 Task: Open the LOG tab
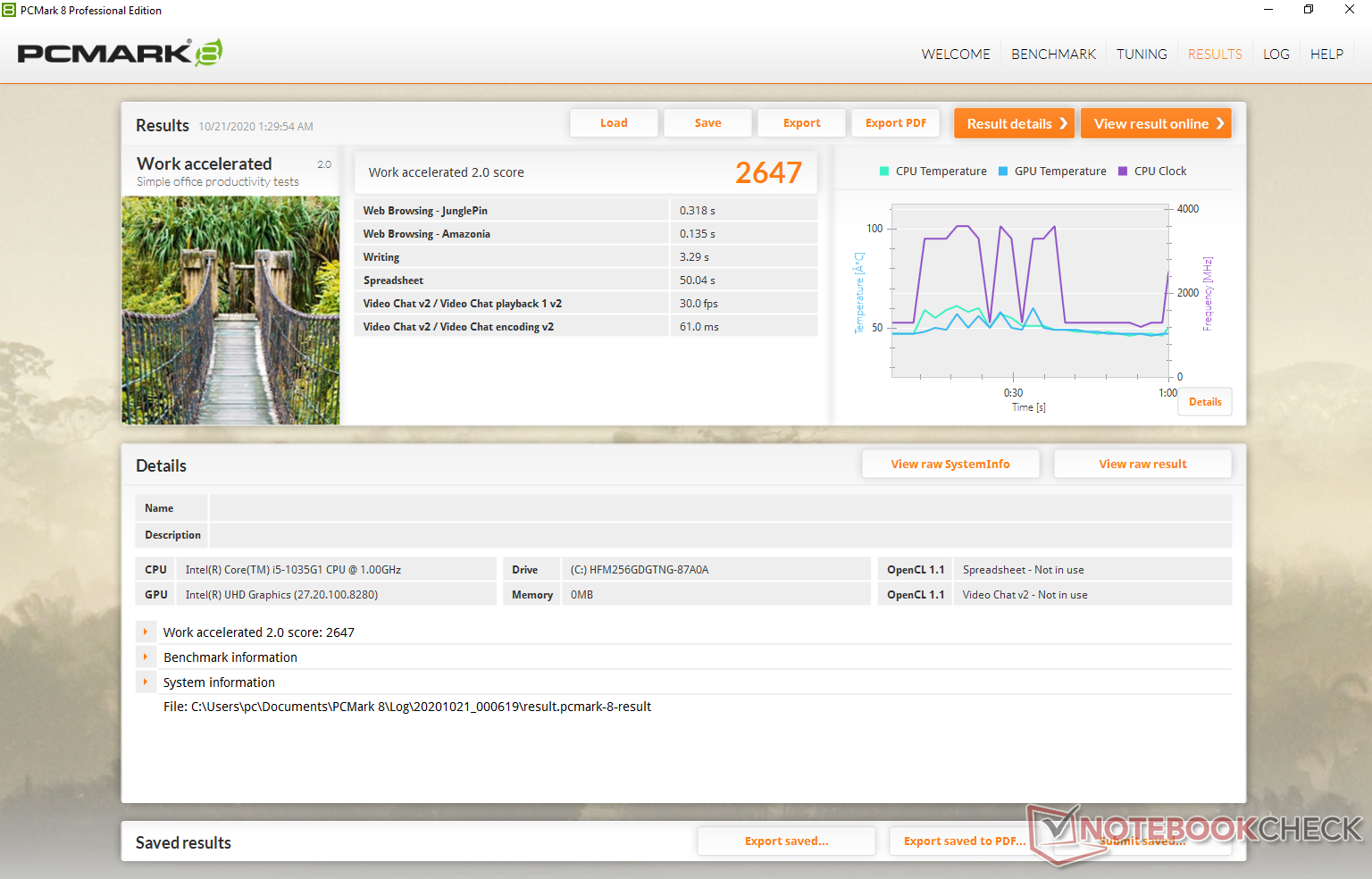click(1276, 54)
